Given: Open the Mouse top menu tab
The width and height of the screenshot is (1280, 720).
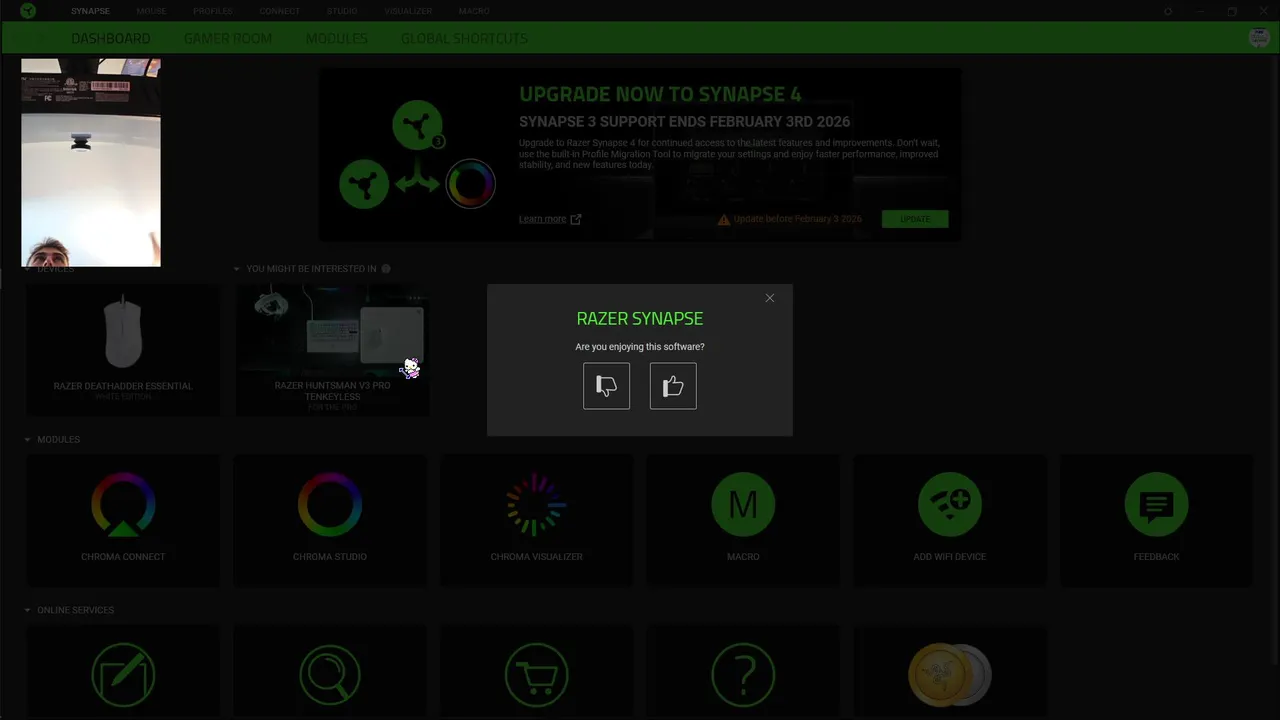Looking at the screenshot, I should coord(152,11).
